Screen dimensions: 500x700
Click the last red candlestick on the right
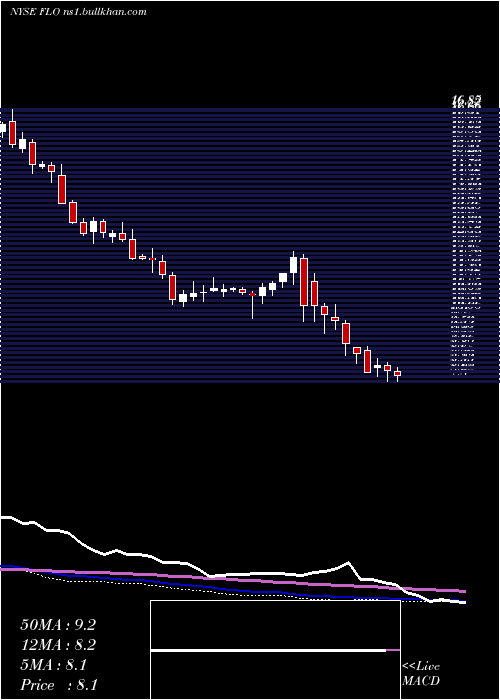pyautogui.click(x=397, y=375)
